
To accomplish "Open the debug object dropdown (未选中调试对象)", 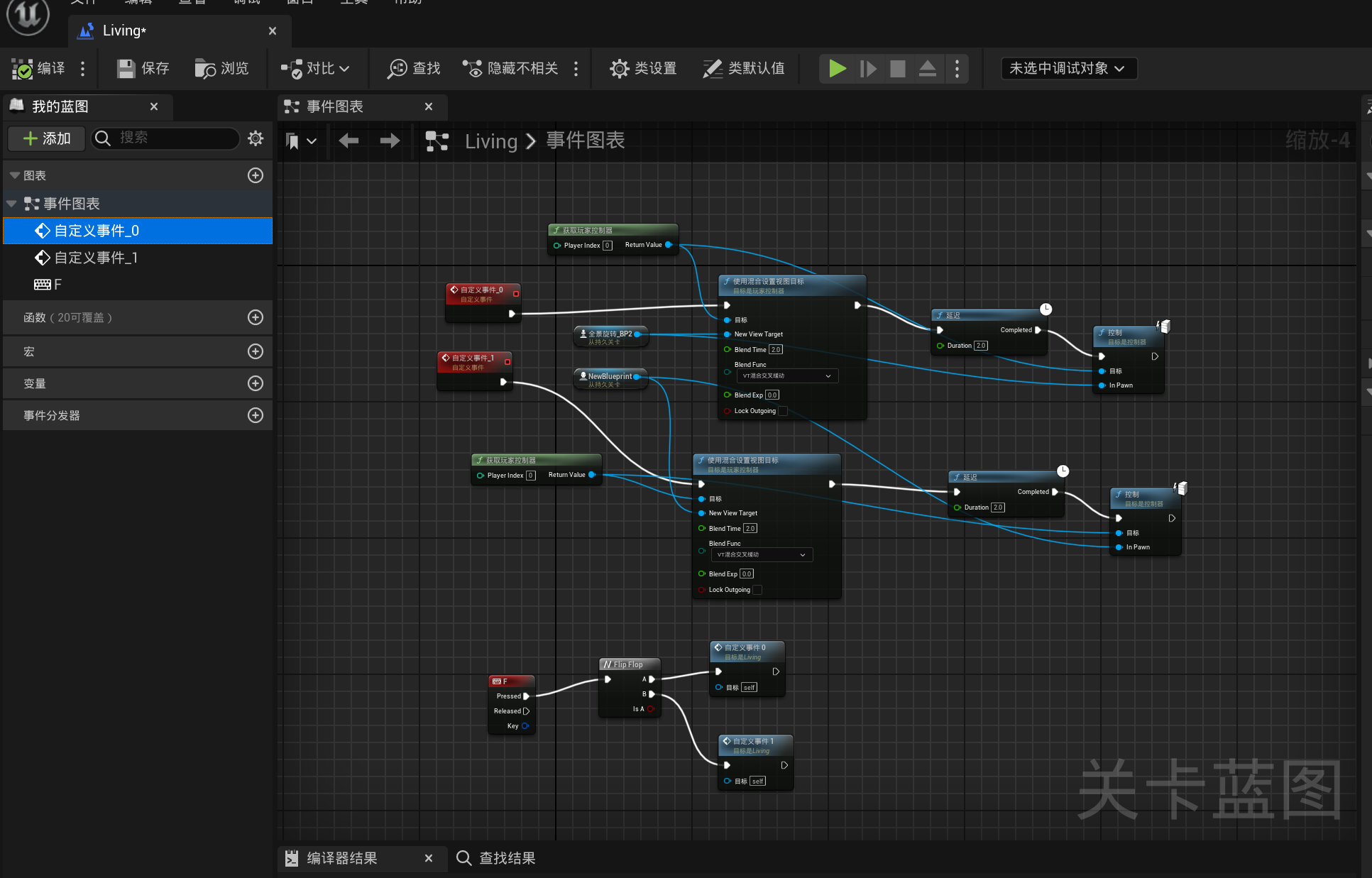I will 1068,69.
